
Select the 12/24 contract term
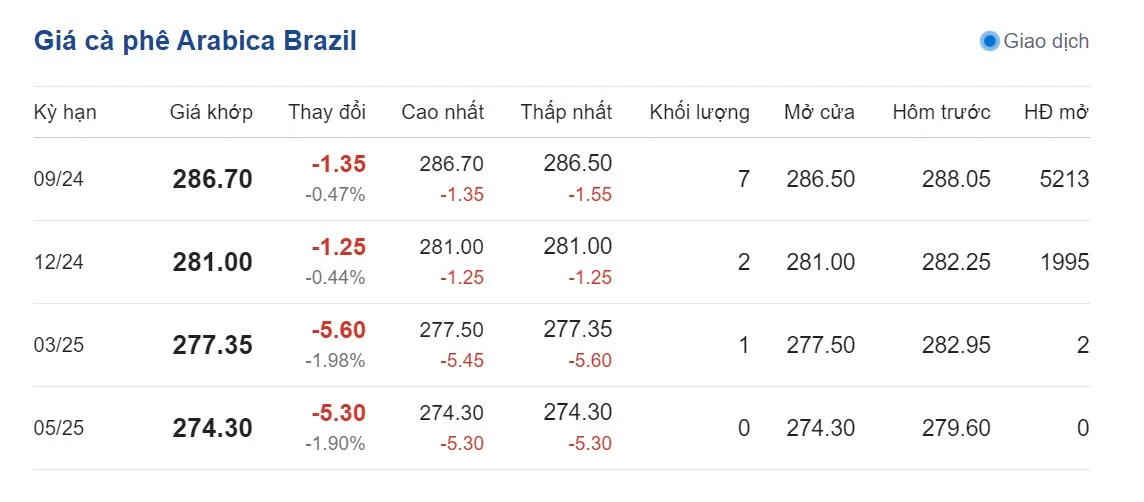click(x=59, y=262)
